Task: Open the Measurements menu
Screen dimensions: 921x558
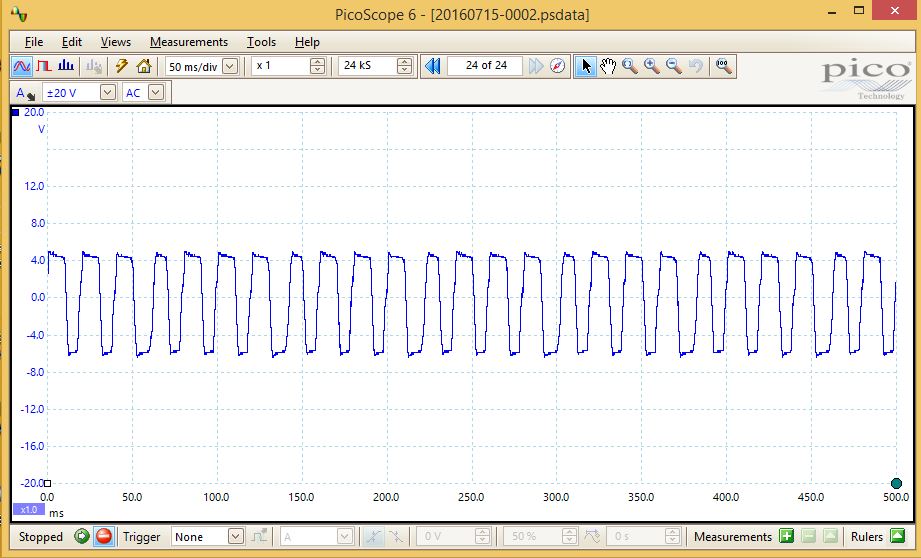Action: (189, 42)
